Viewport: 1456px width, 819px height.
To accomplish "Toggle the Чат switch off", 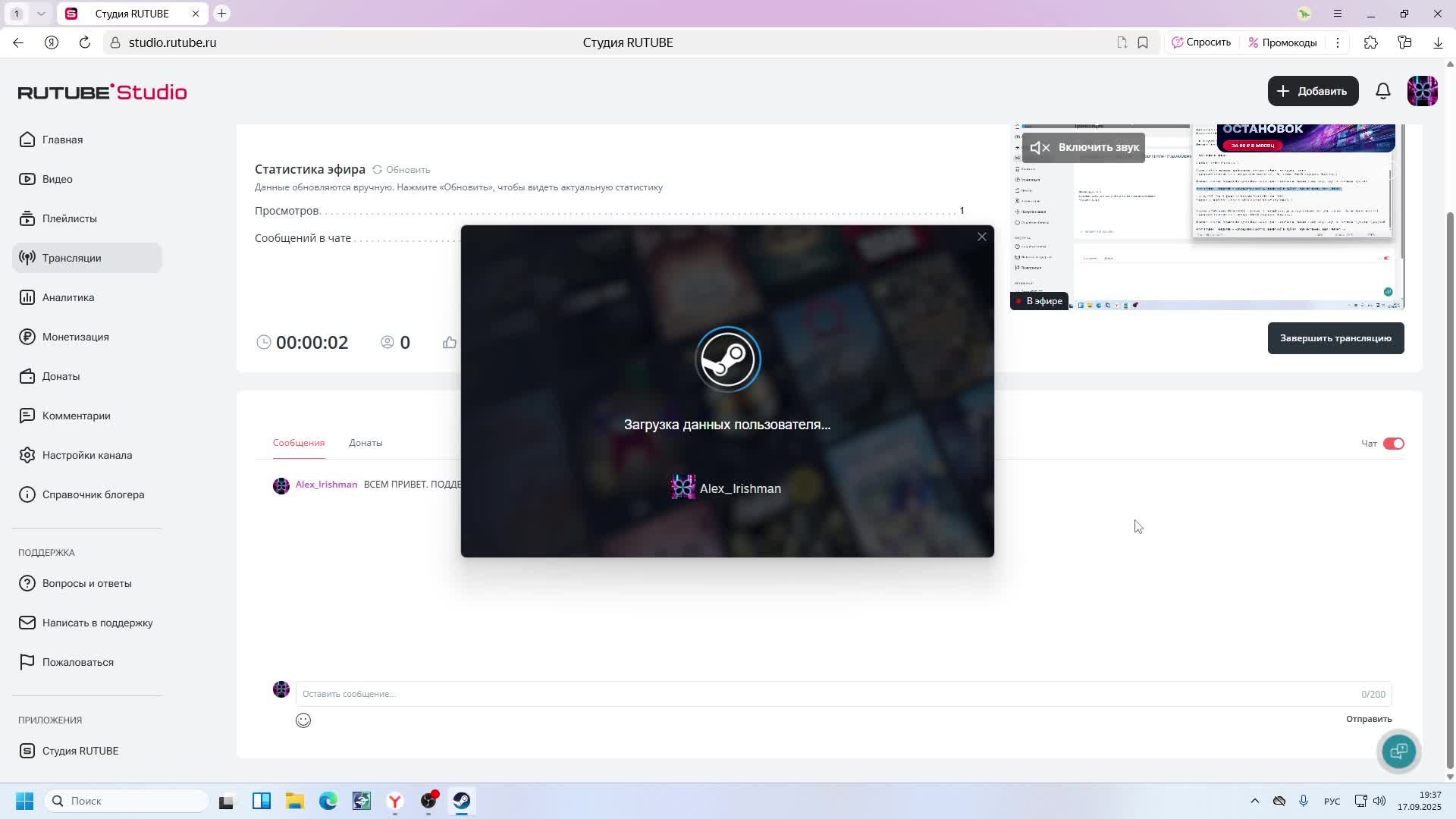I will tap(1393, 444).
